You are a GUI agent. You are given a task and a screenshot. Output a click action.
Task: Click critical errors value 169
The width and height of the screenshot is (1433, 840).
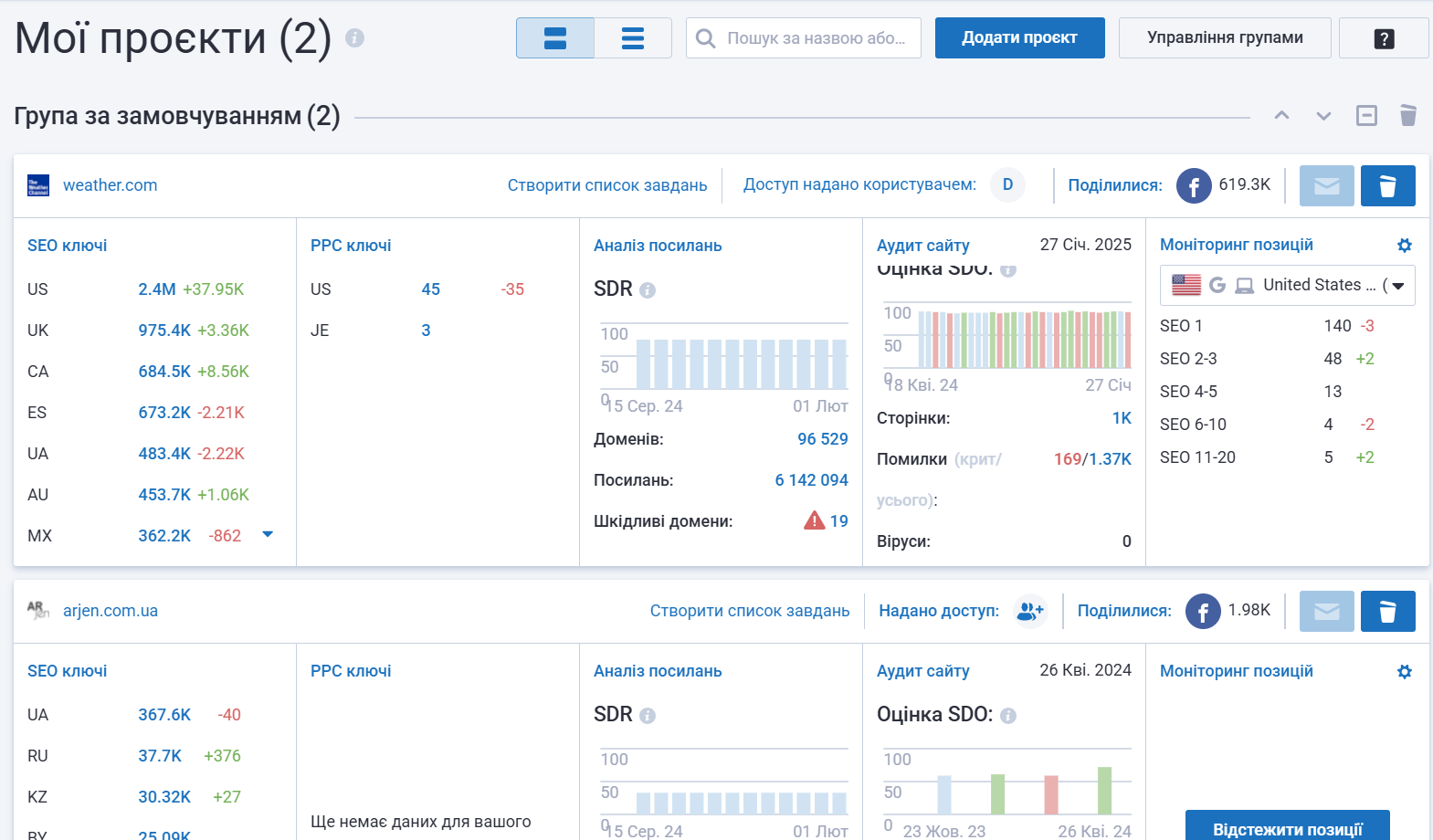(1068, 459)
